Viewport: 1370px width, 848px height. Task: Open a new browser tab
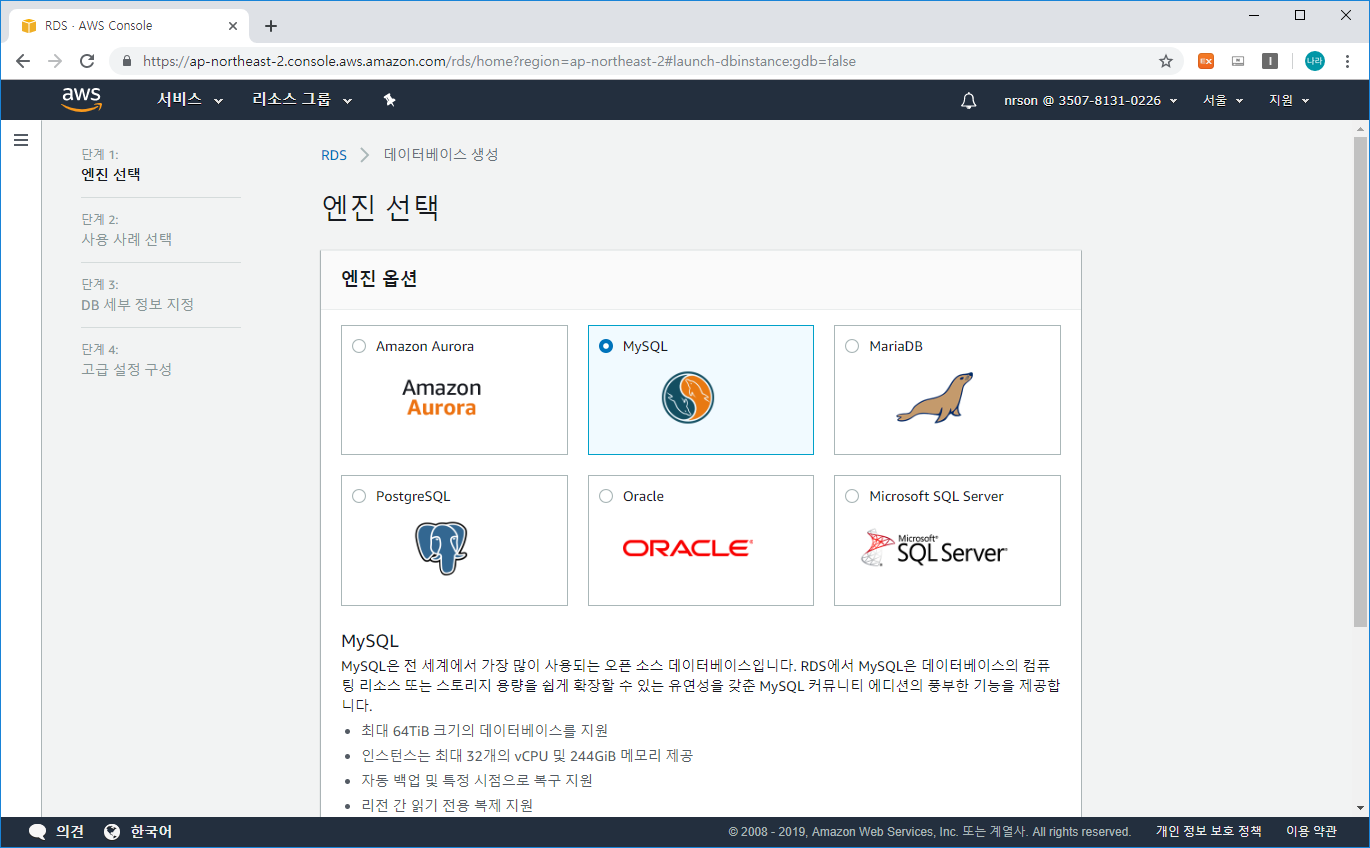coord(271,26)
